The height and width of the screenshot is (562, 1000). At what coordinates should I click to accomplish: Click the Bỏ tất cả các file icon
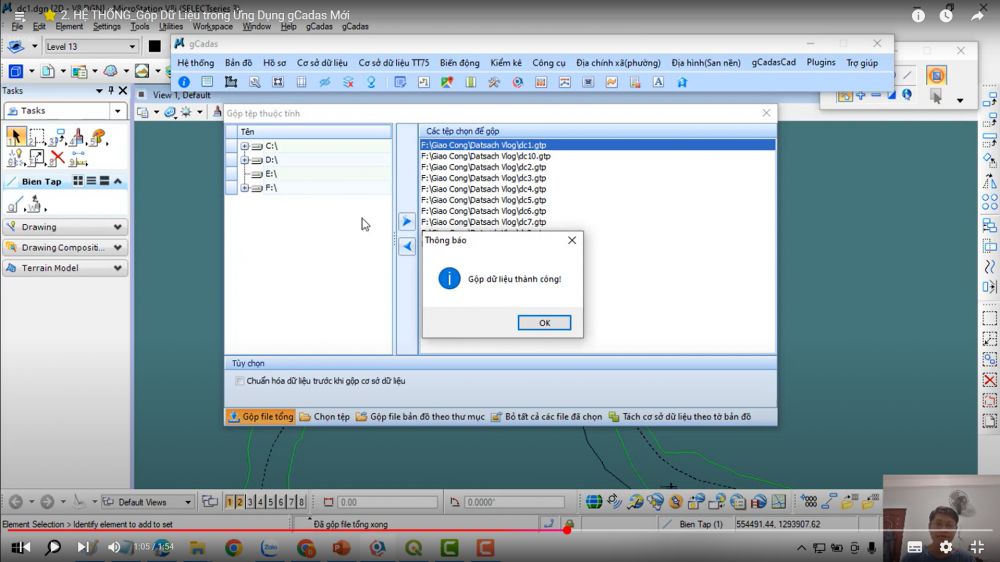[496, 416]
